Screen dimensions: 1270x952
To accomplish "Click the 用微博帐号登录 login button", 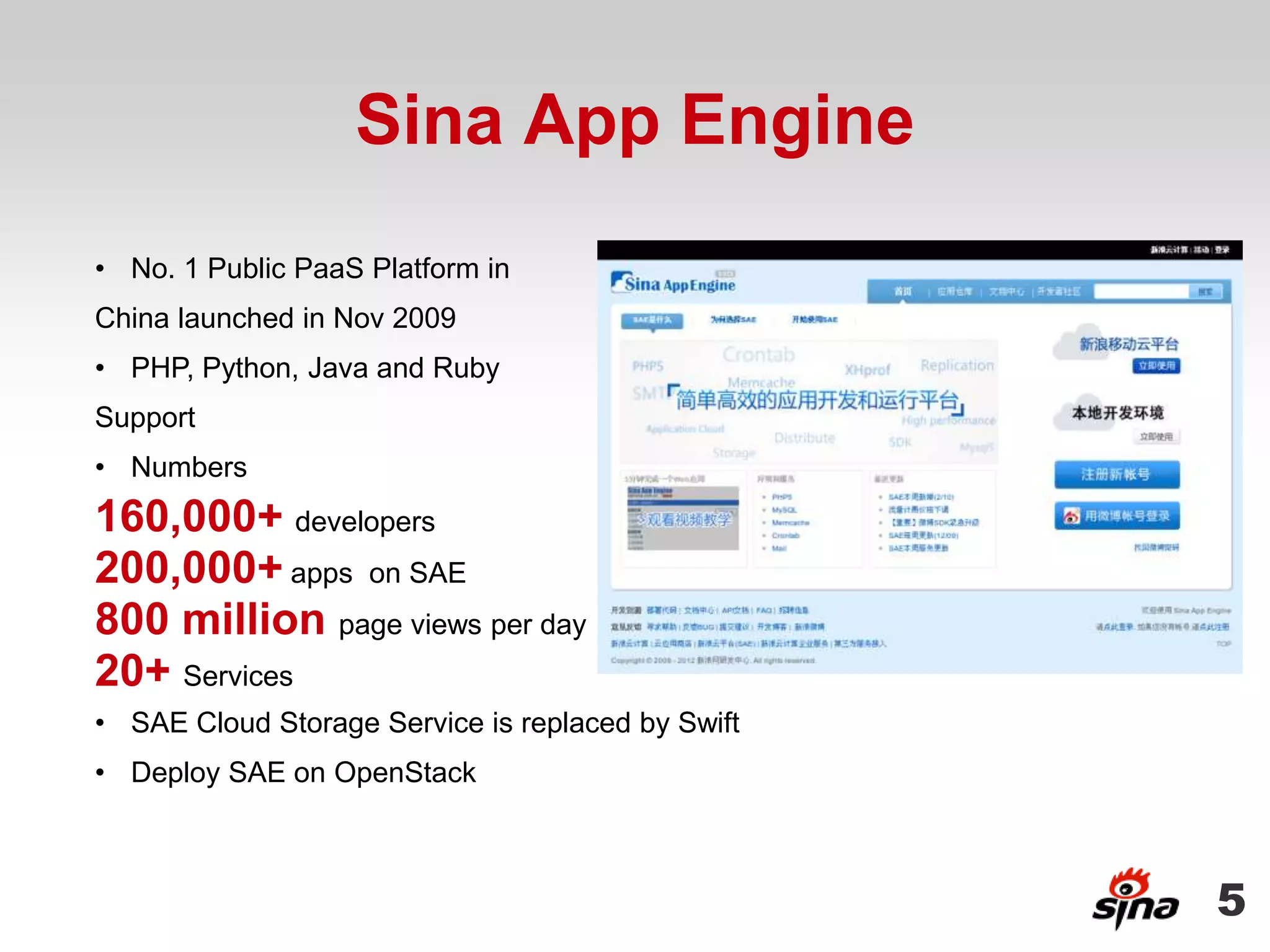I will coord(1117,516).
